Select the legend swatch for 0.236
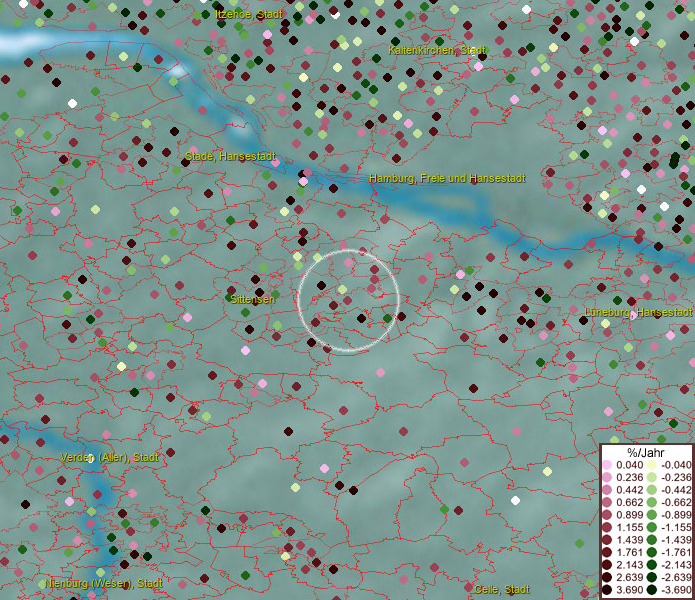The width and height of the screenshot is (695, 600). click(x=607, y=477)
